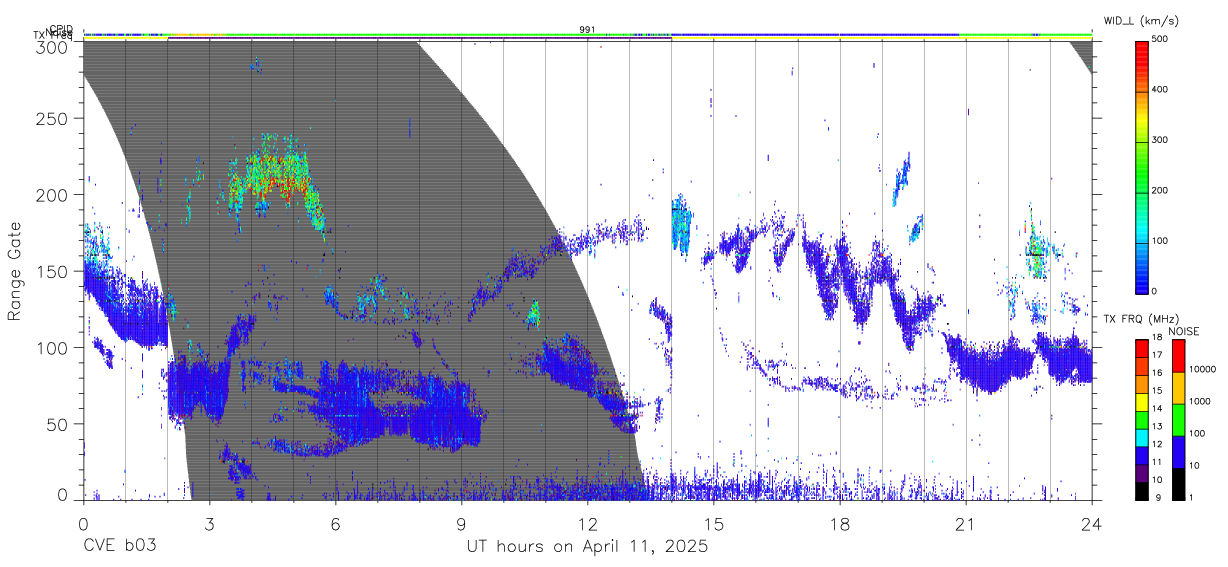Select the yellow 14–15 MHz segment of TX FRQ bar
The width and height of the screenshot is (1228, 567).
(x=1141, y=401)
